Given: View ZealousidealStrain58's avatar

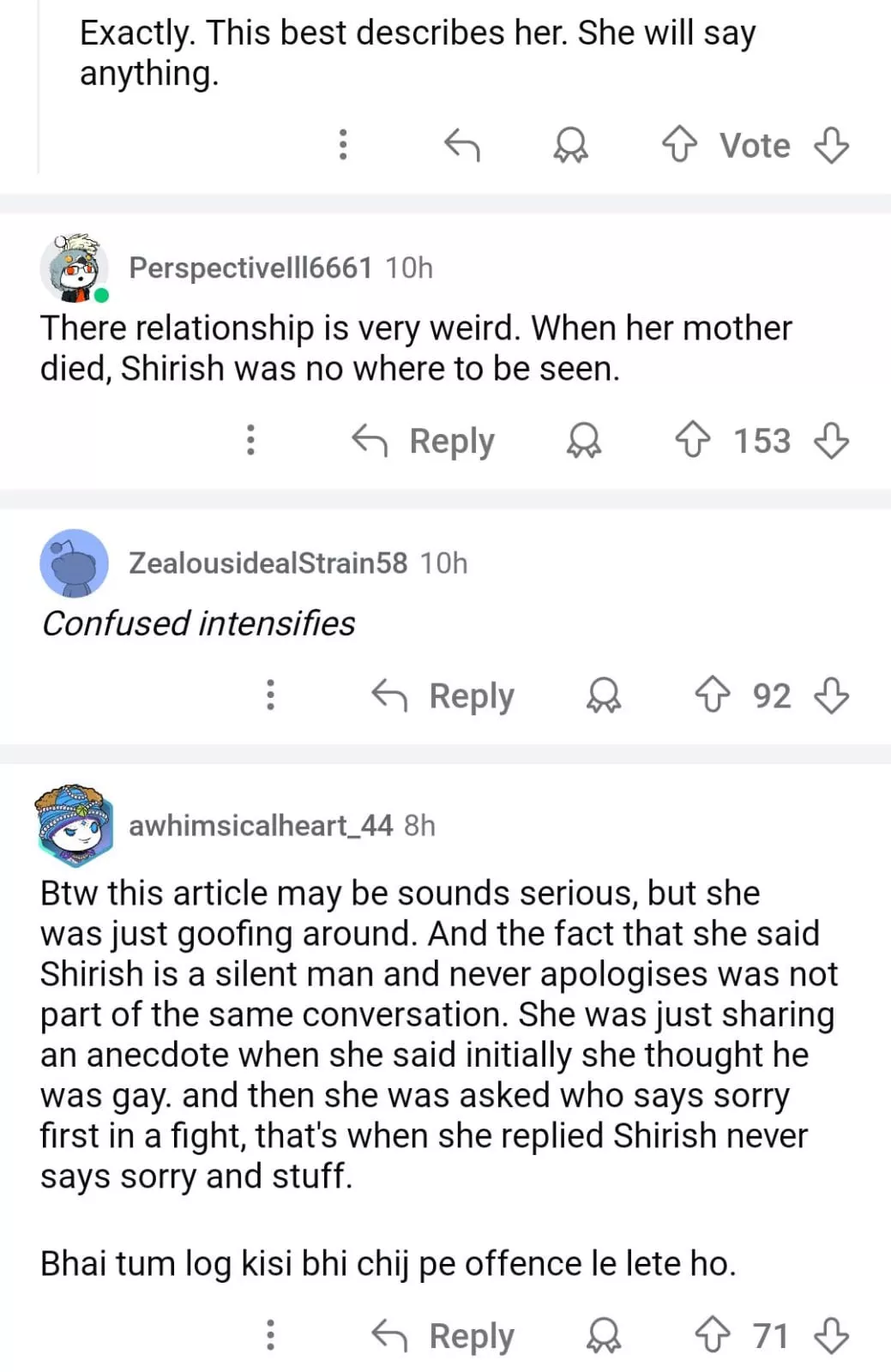Looking at the screenshot, I should coord(75,563).
